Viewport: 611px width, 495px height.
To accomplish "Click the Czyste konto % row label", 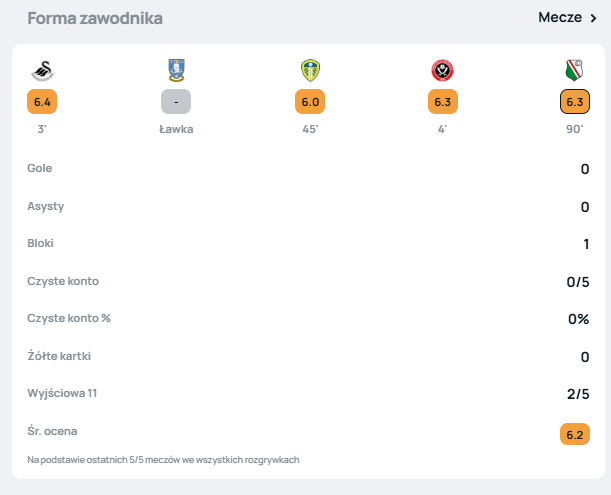I will pyautogui.click(x=68, y=318).
